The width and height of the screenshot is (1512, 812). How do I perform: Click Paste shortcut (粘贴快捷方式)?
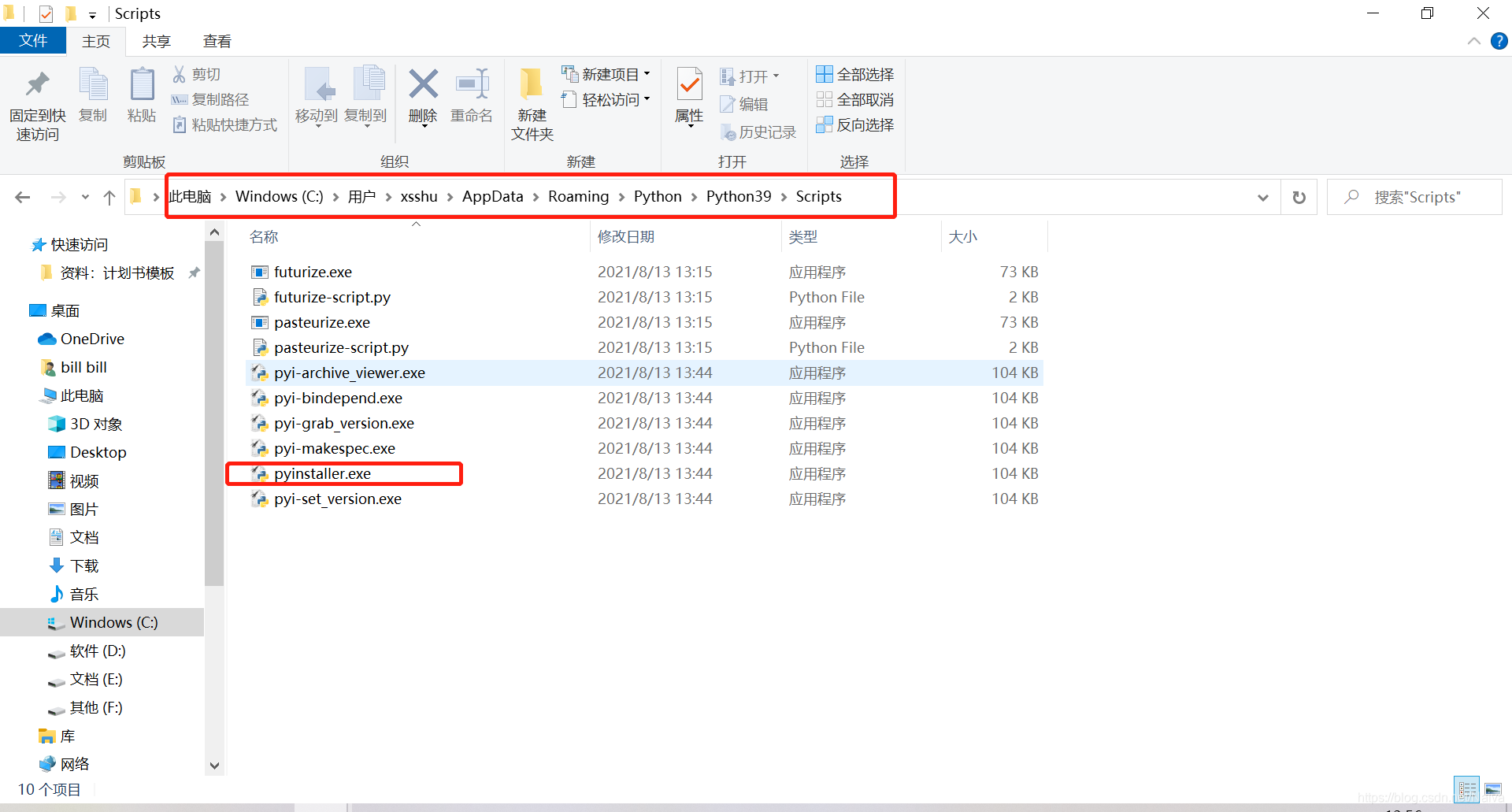click(225, 124)
